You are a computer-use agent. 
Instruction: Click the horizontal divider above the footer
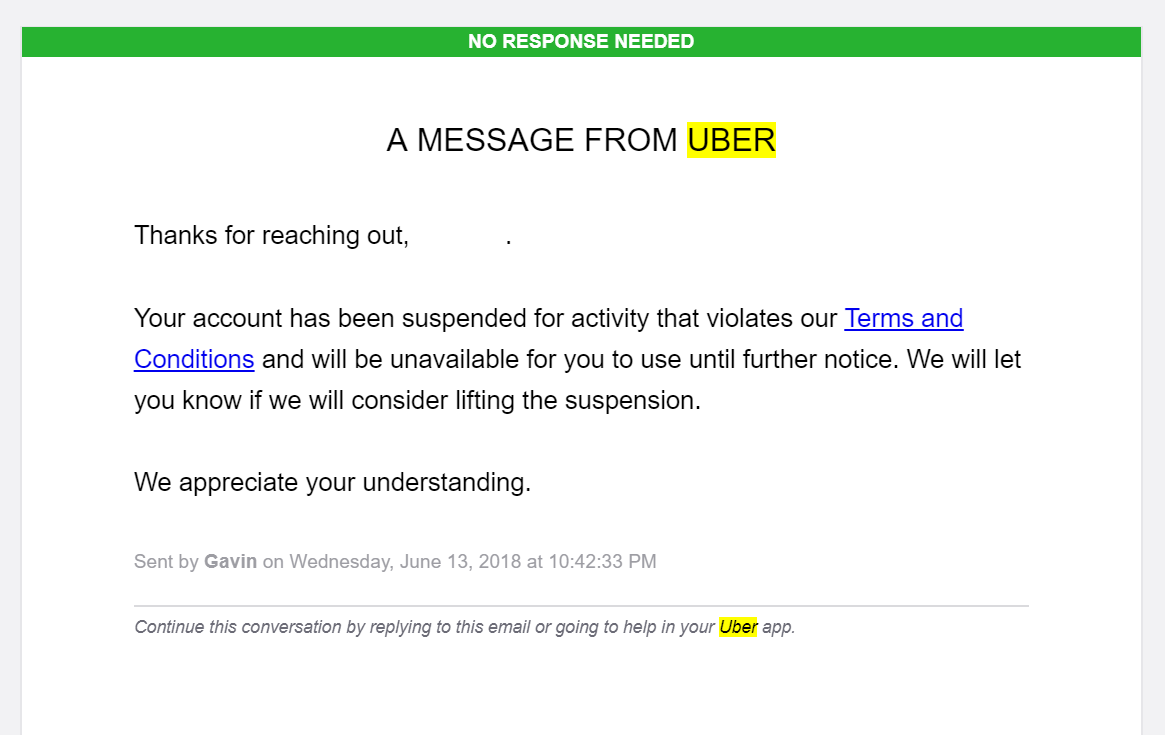(x=581, y=606)
